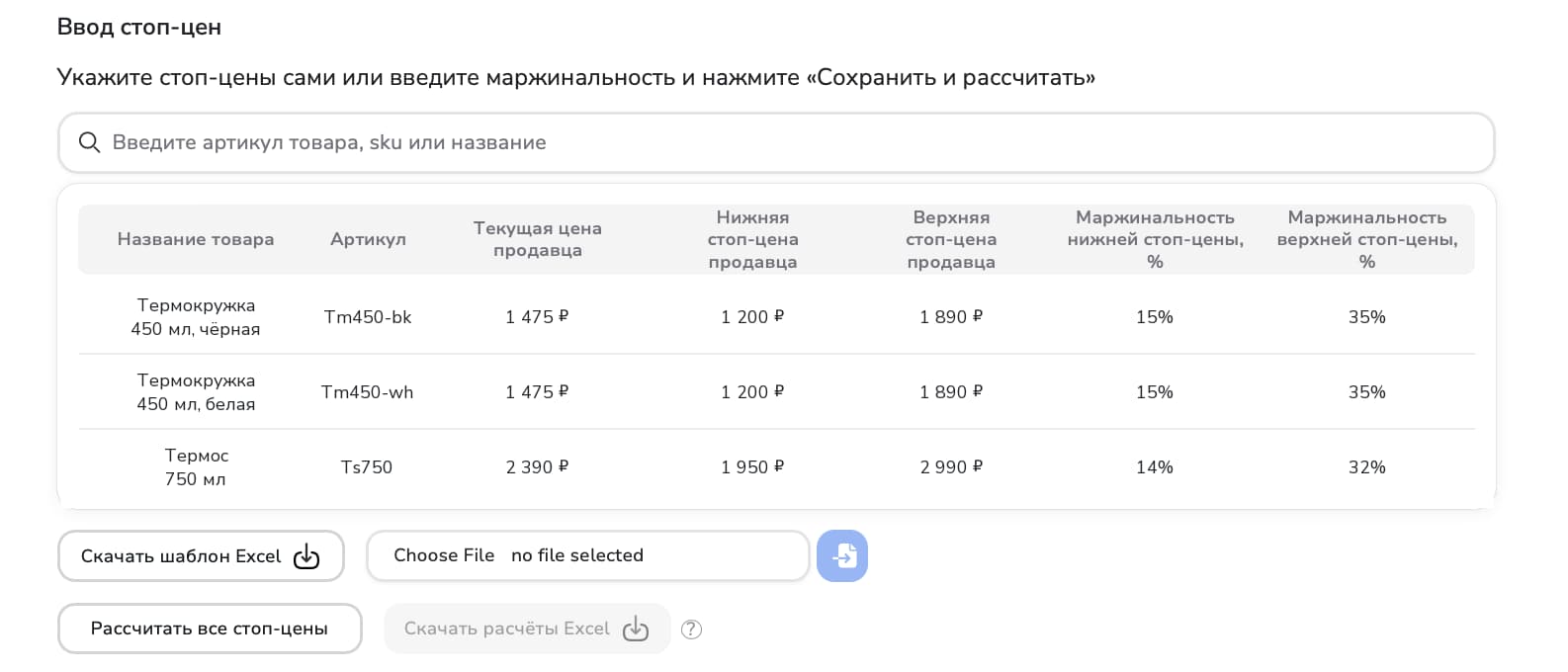Select Термос 750 мл product name
The width and height of the screenshot is (1568, 672).
pos(196,467)
